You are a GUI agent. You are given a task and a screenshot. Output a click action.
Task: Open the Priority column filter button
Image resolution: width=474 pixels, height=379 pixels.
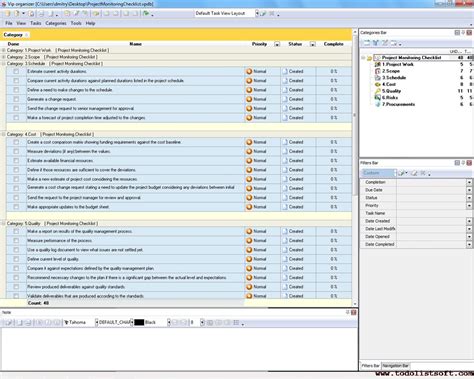coord(277,44)
